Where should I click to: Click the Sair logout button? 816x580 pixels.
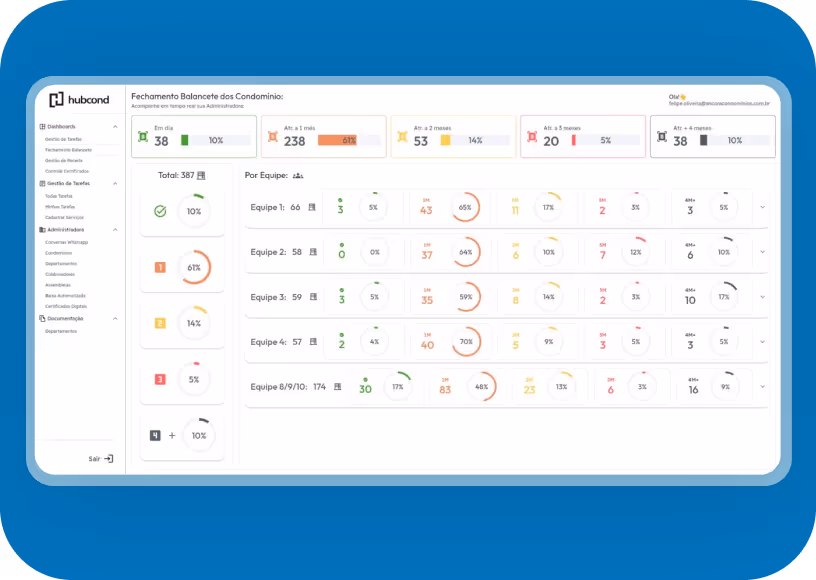(x=101, y=458)
